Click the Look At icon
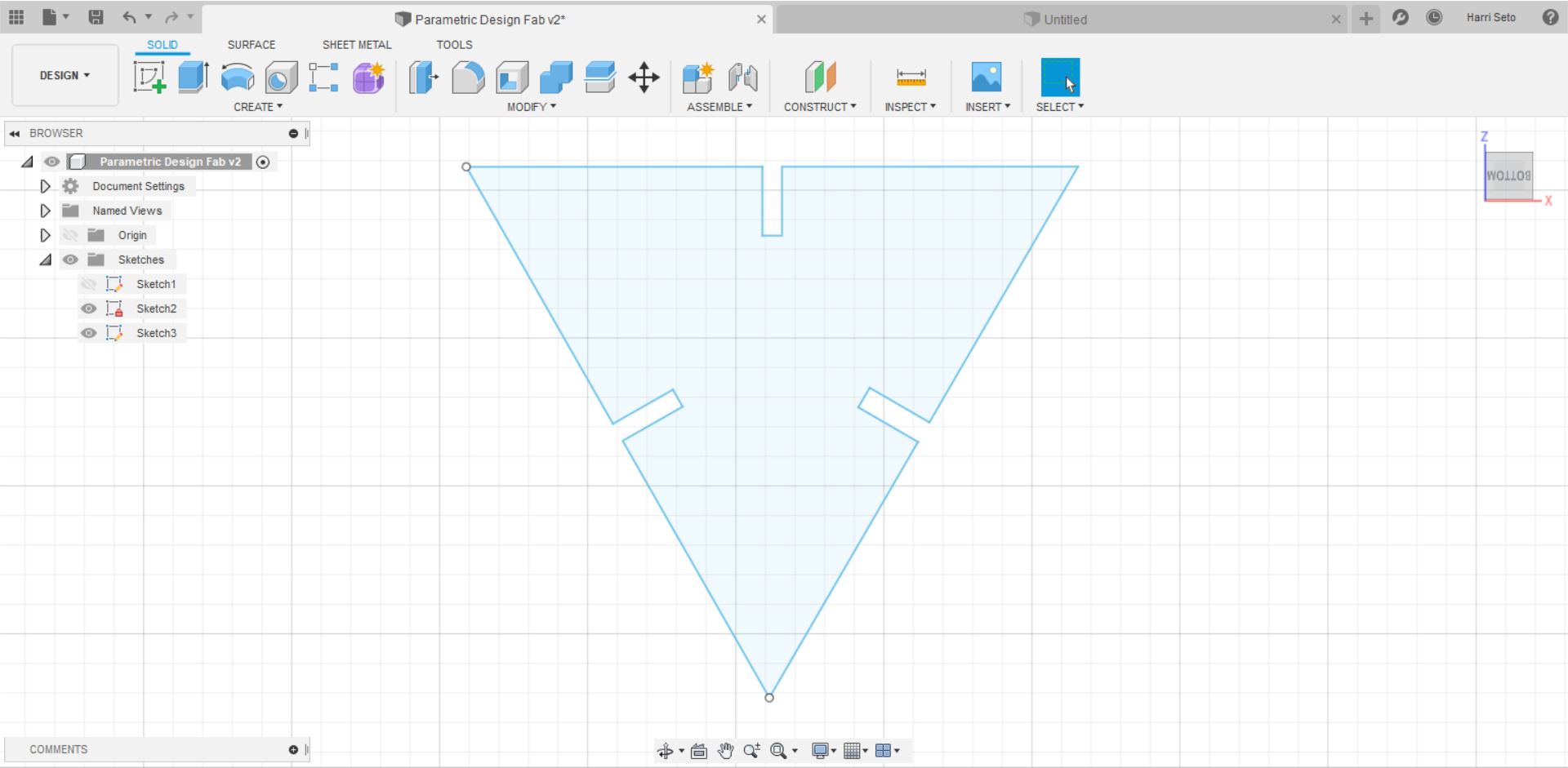Viewport: 1568px width, 768px height. click(x=699, y=751)
